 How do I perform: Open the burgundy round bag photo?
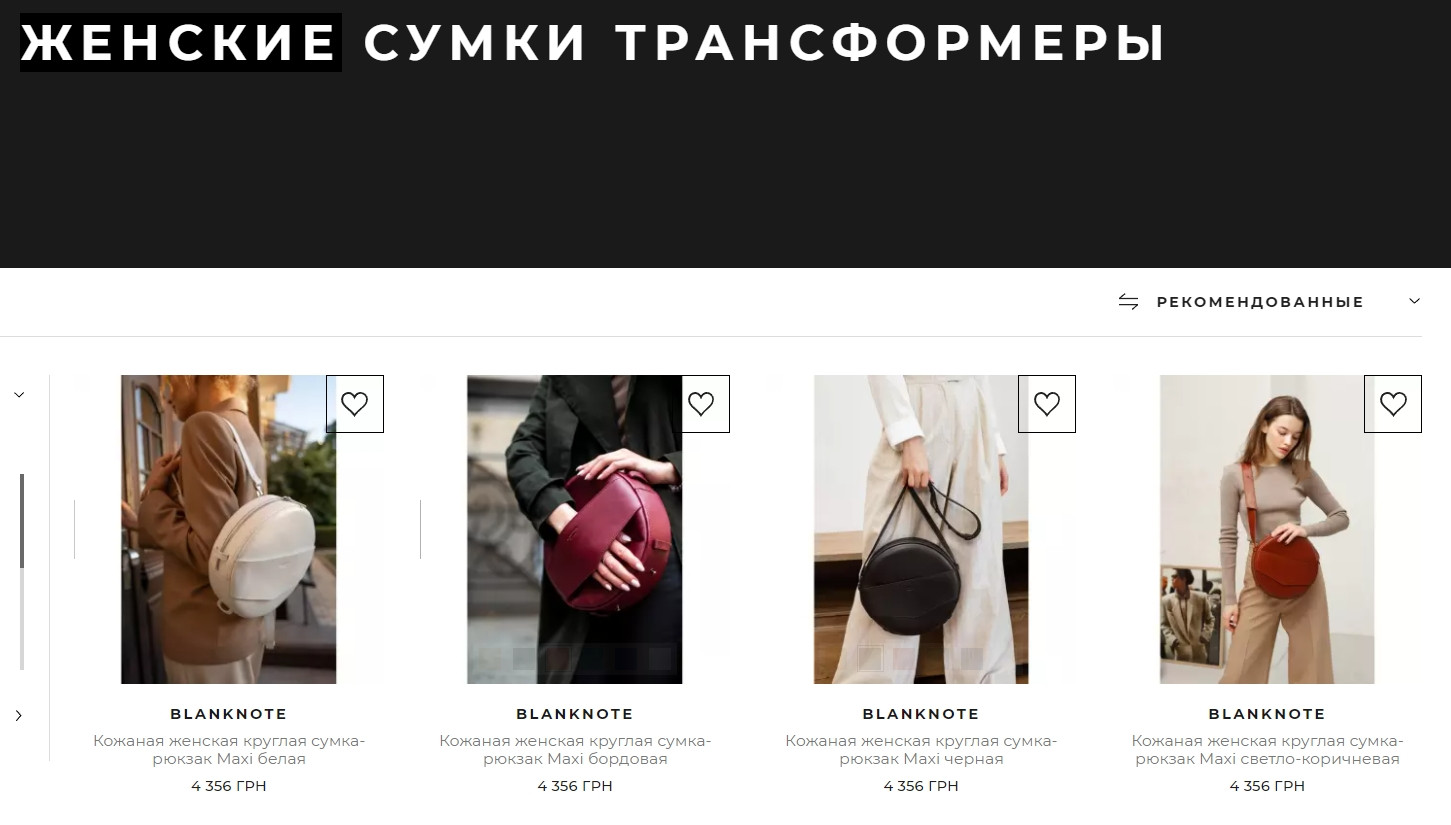coord(575,530)
